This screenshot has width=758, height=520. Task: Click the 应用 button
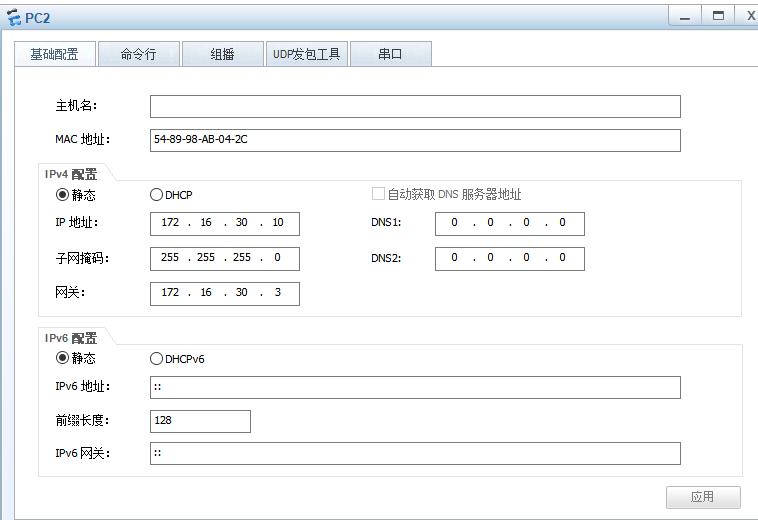coord(703,497)
